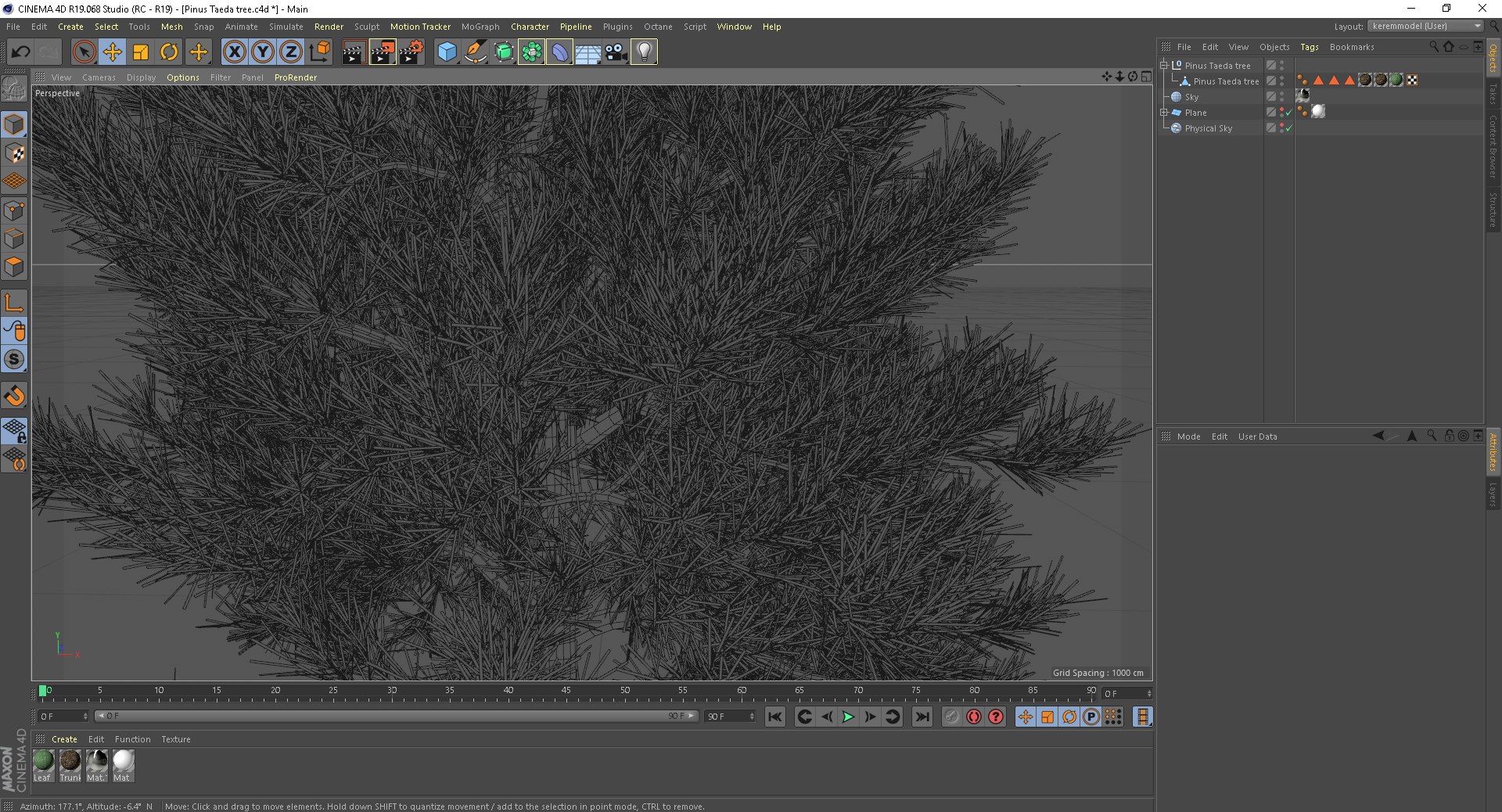Activate the Move tool
The height and width of the screenshot is (812, 1502).
(112, 52)
